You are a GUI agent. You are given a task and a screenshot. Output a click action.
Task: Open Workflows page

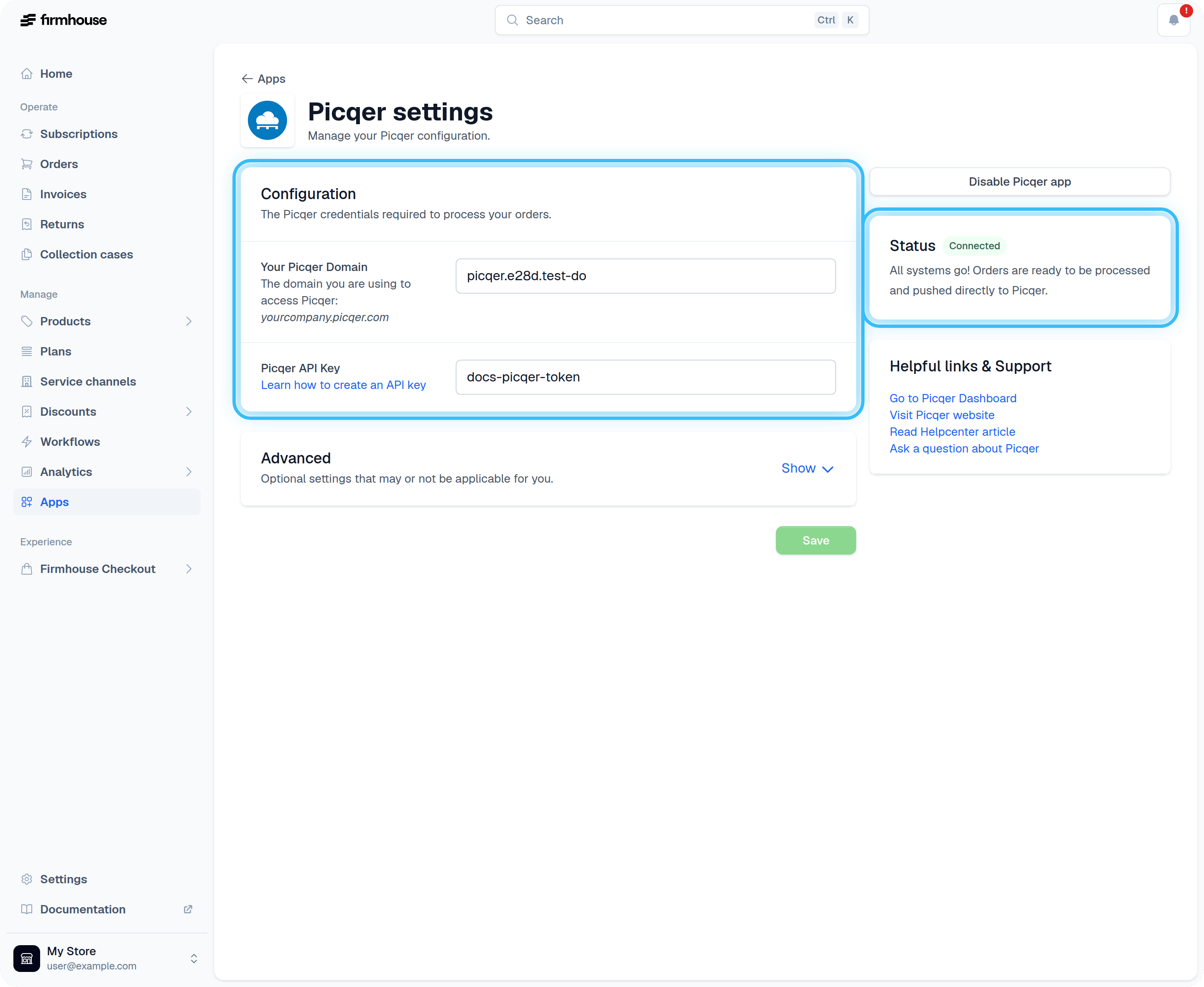point(107,442)
